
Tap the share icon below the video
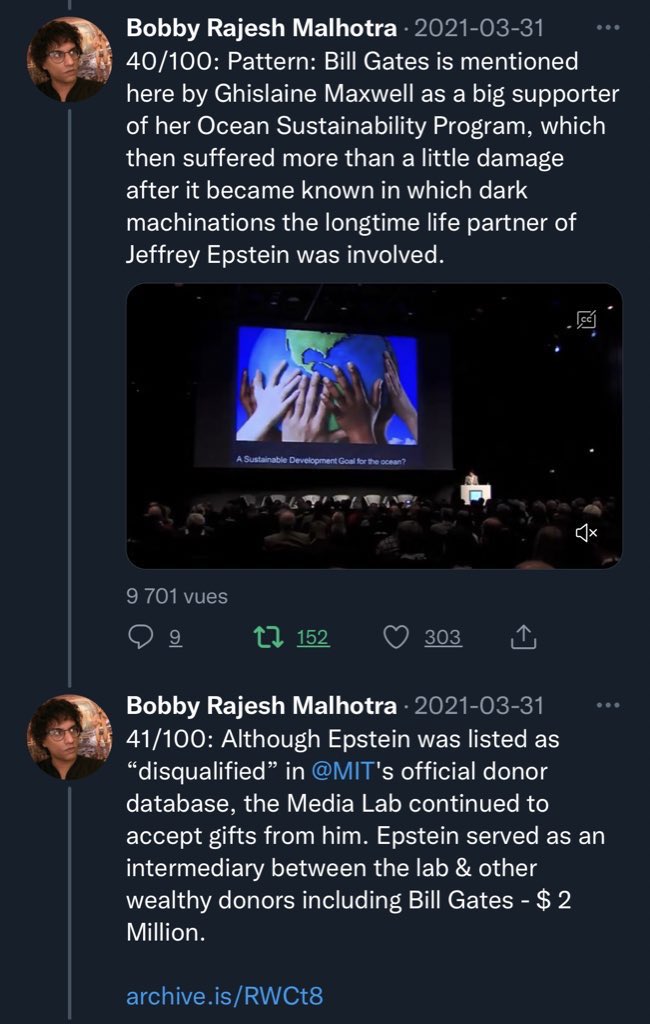point(524,636)
